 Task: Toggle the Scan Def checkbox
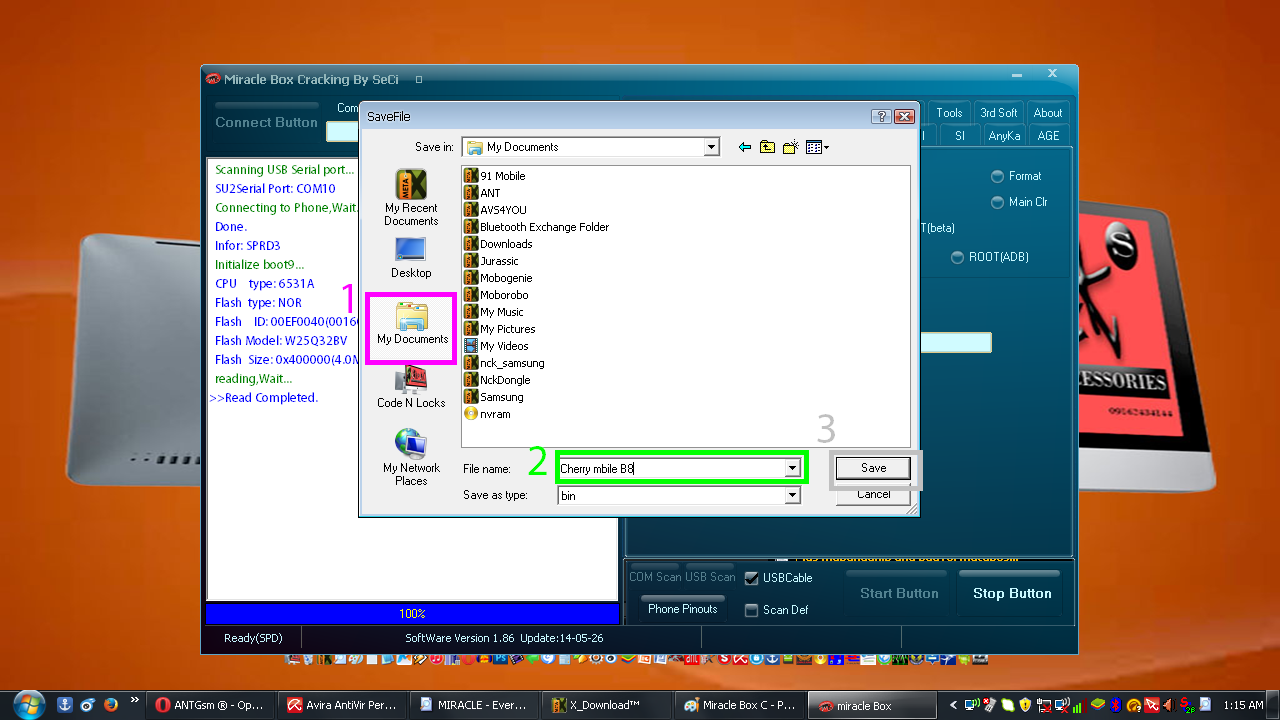tap(752, 610)
